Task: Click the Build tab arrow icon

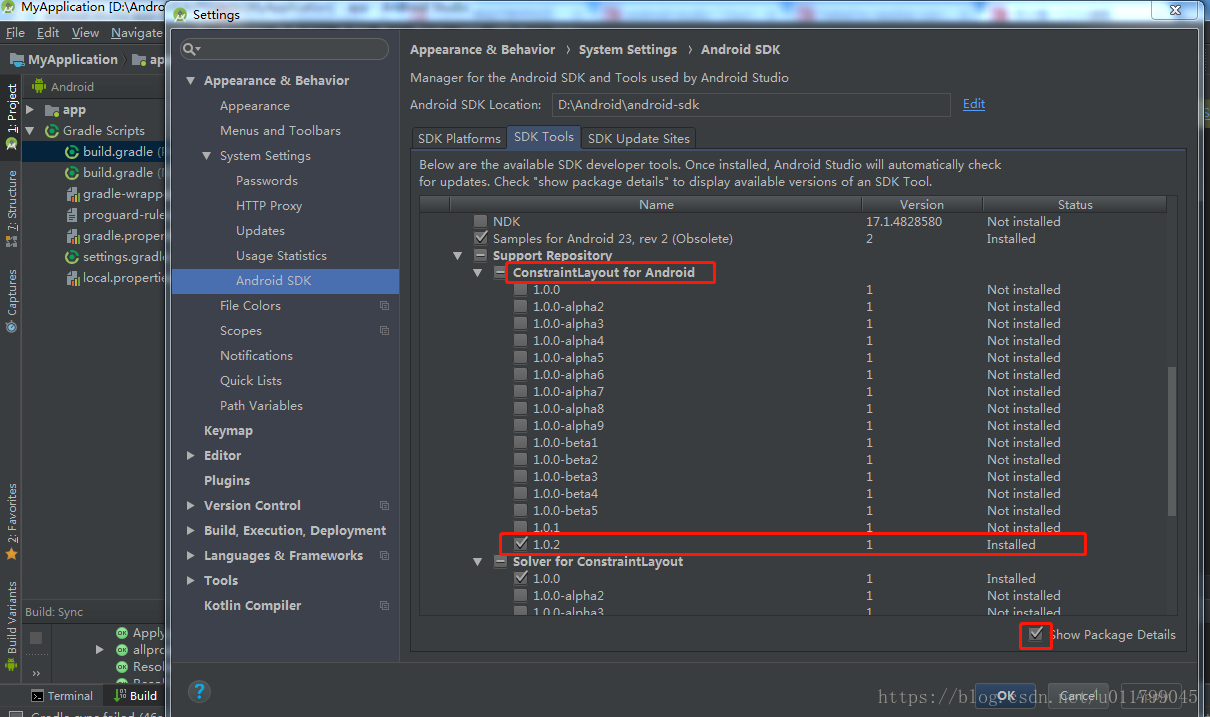Action: [x=120, y=696]
